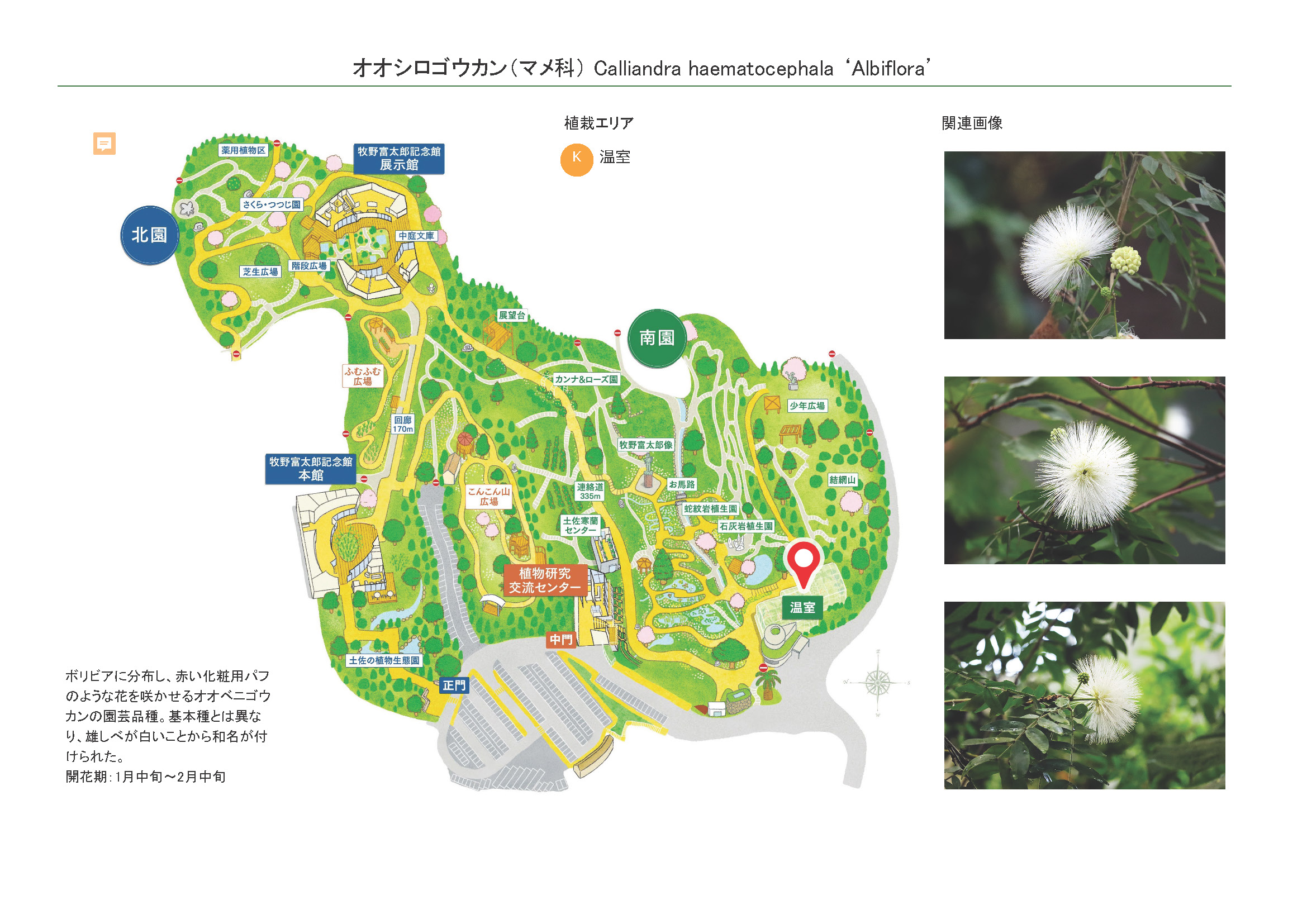The height and width of the screenshot is (924, 1307).
Task: Click the red location pin marker
Action: tap(802, 561)
